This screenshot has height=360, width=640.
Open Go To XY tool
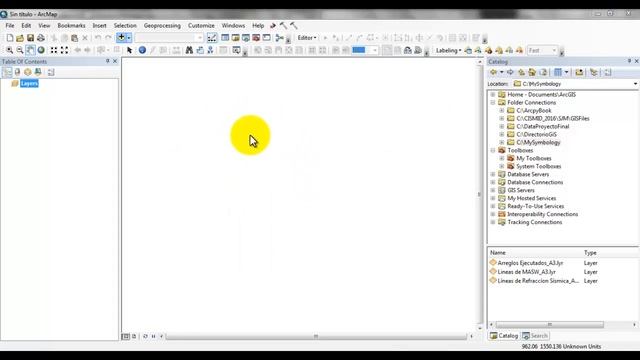point(211,50)
